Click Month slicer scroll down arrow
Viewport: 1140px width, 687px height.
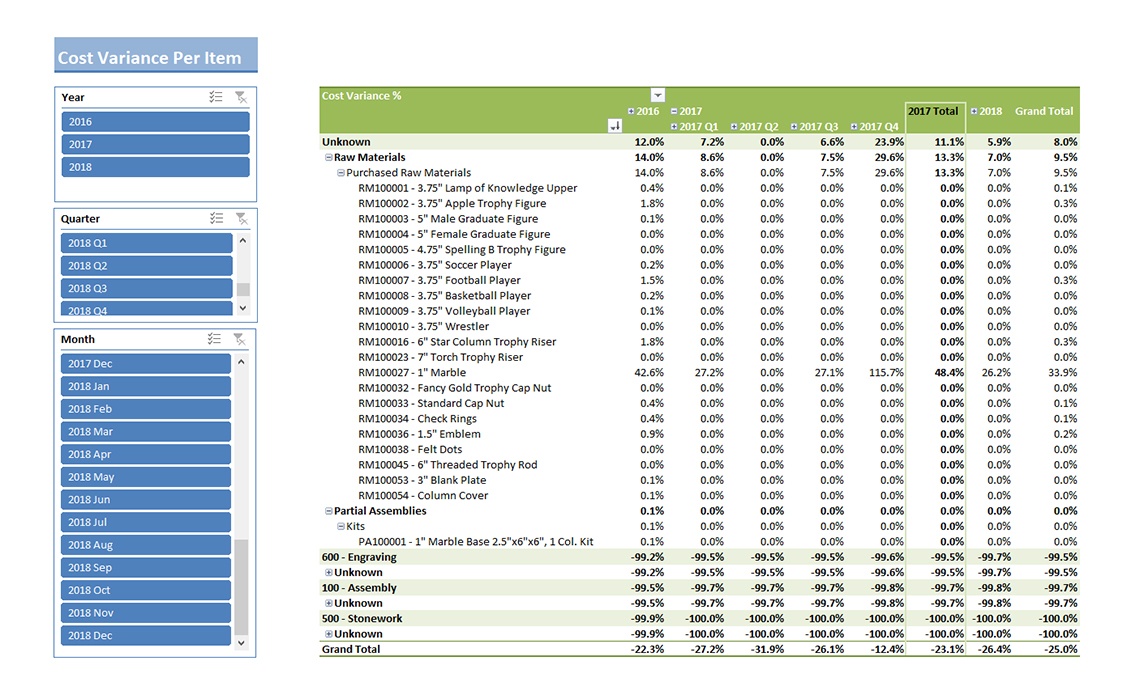tap(241, 643)
